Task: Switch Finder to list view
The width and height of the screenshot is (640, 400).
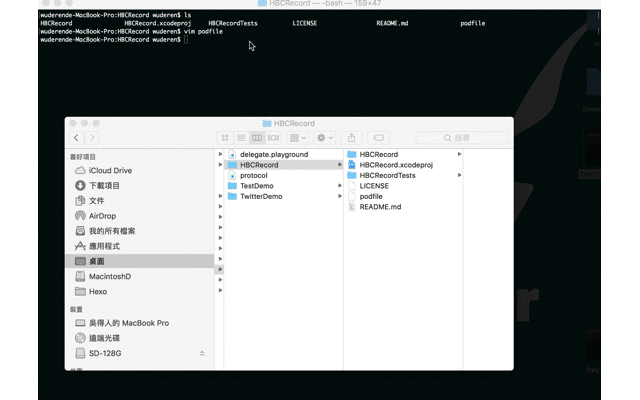Action: coord(241,138)
